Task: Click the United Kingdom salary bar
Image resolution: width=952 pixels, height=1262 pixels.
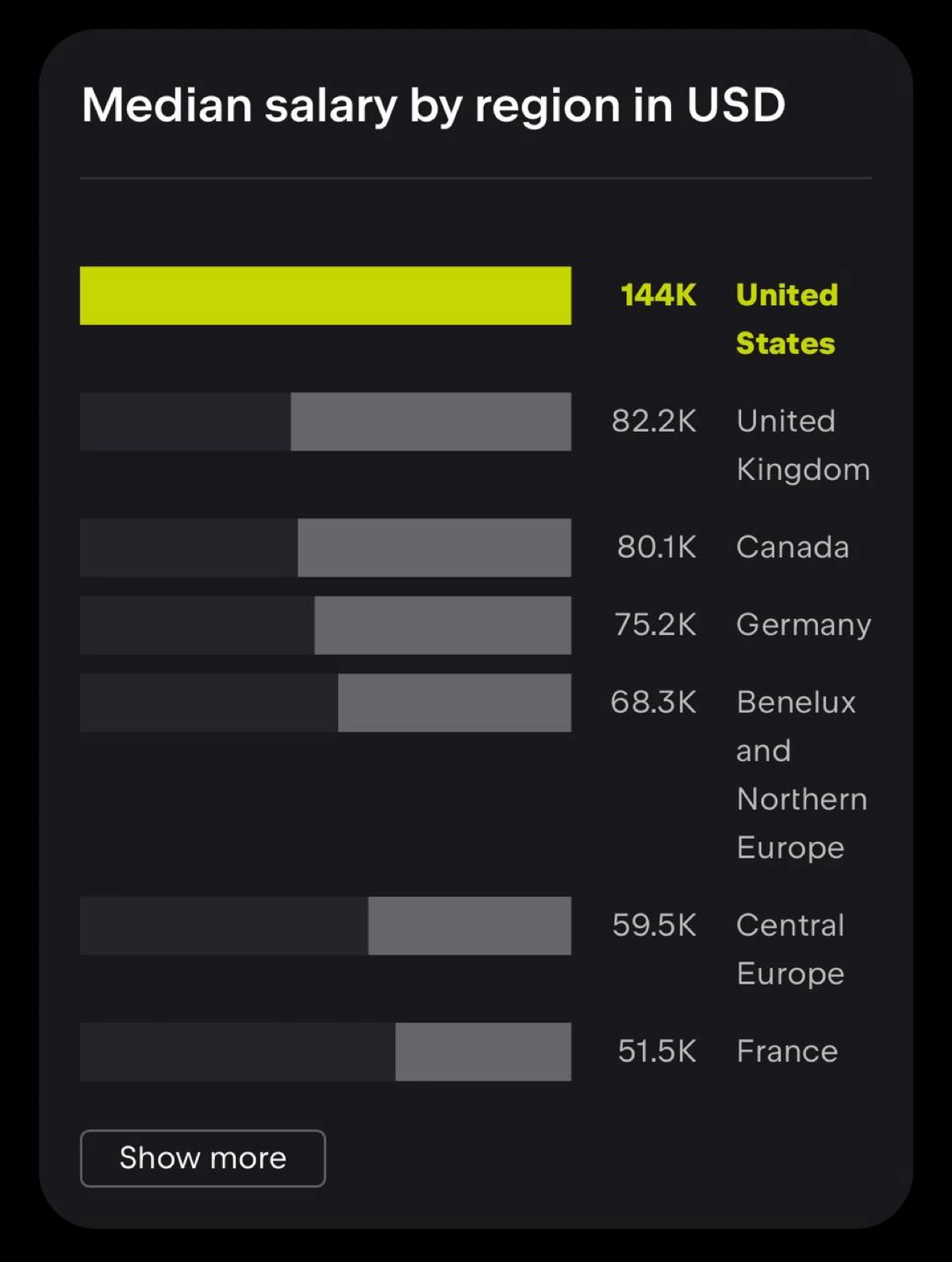Action: [325, 421]
